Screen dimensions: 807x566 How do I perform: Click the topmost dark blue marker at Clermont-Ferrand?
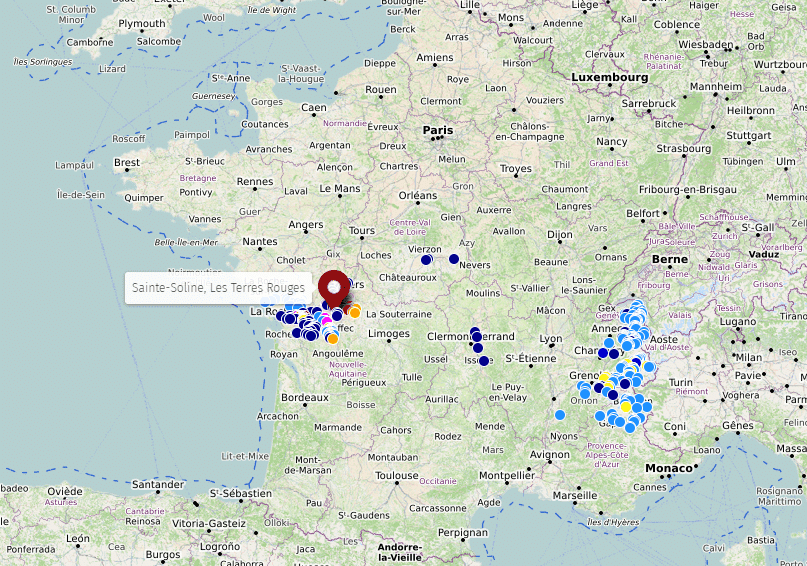[475, 332]
